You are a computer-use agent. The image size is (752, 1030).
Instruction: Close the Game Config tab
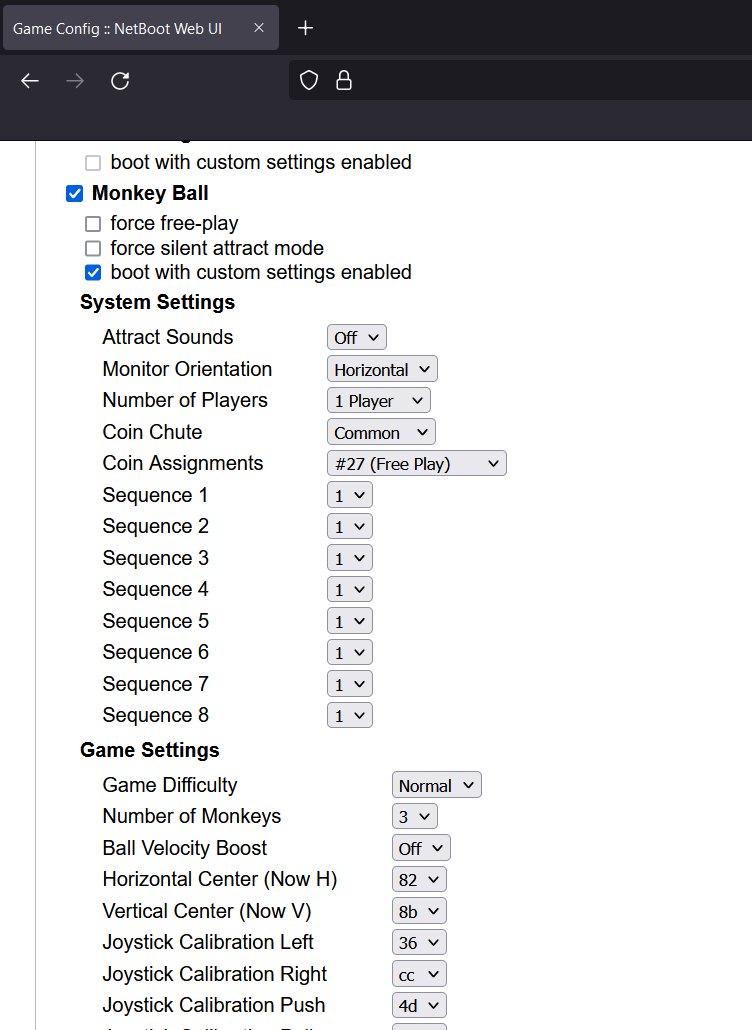tap(259, 28)
